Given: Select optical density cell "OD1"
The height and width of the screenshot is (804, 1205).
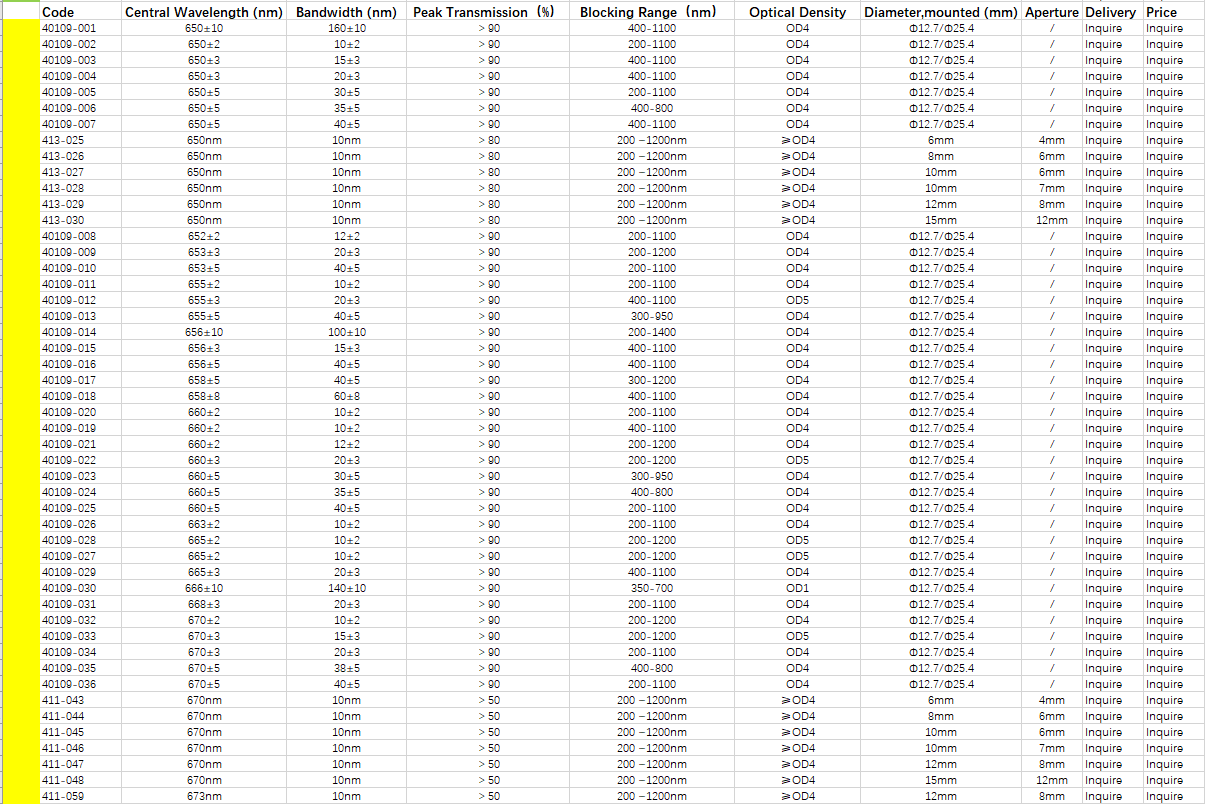Looking at the screenshot, I should (797, 588).
